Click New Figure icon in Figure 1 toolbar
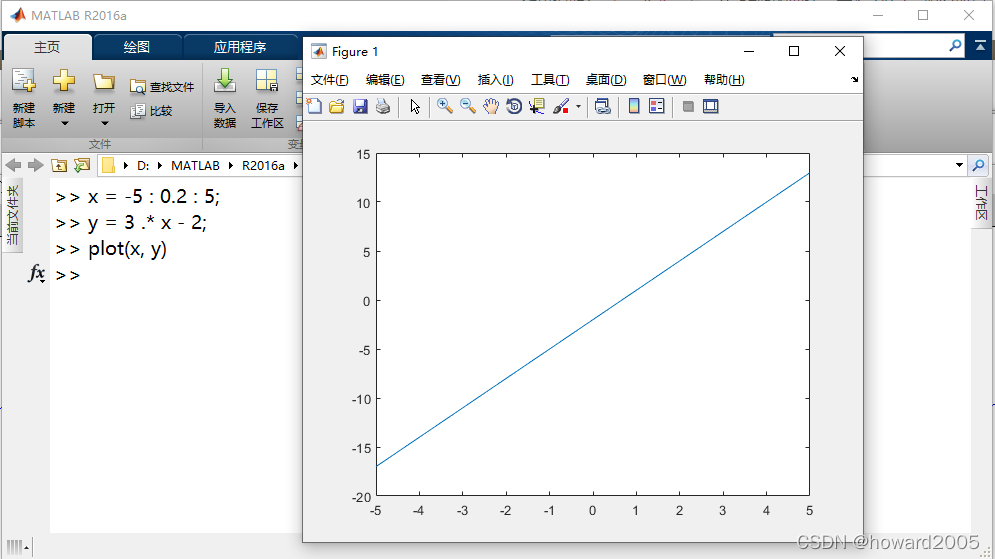The height and width of the screenshot is (559, 995). (x=314, y=106)
